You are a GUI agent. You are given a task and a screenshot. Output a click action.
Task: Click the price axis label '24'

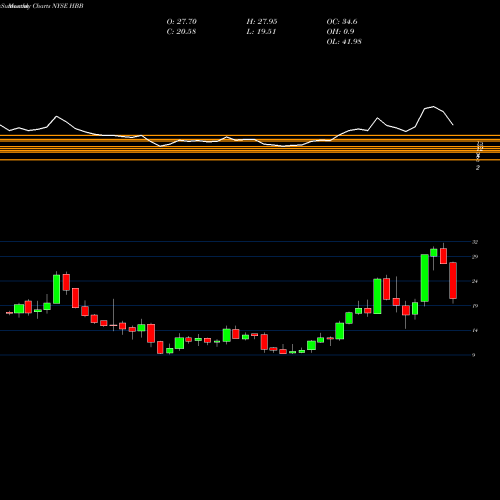(475, 281)
